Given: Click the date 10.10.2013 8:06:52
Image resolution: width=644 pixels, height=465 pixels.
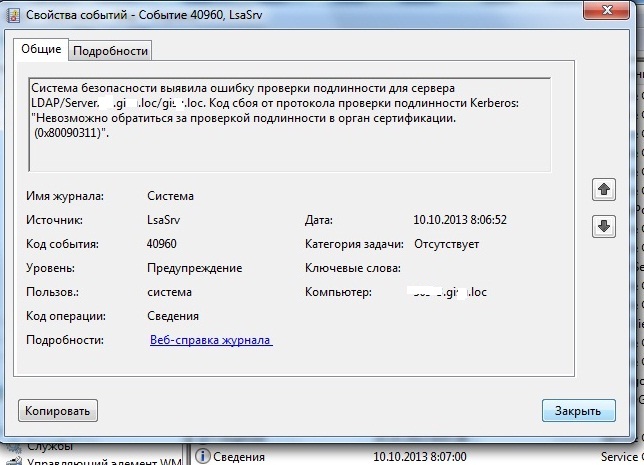Looking at the screenshot, I should (460, 220).
